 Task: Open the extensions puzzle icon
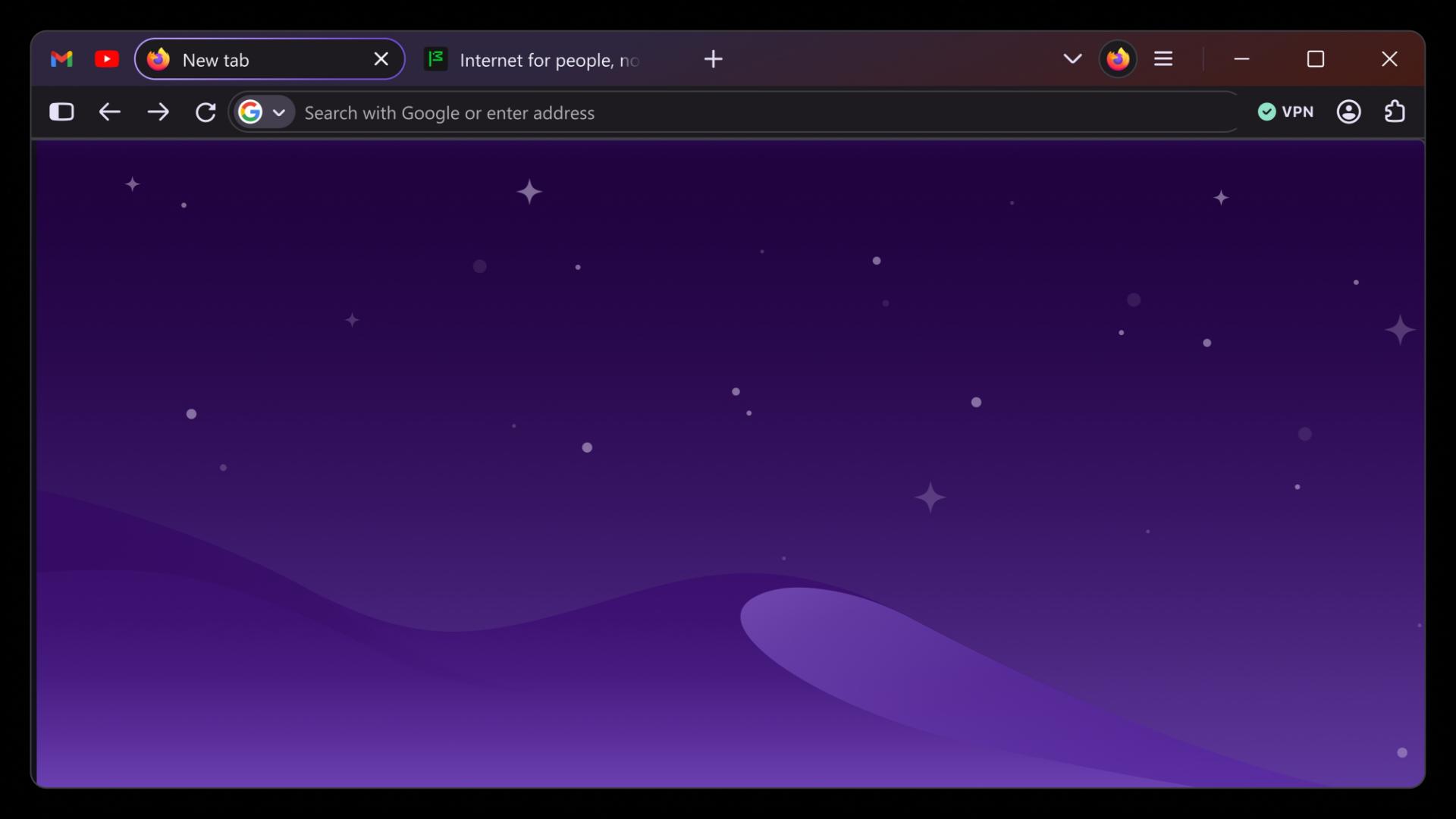click(1395, 112)
